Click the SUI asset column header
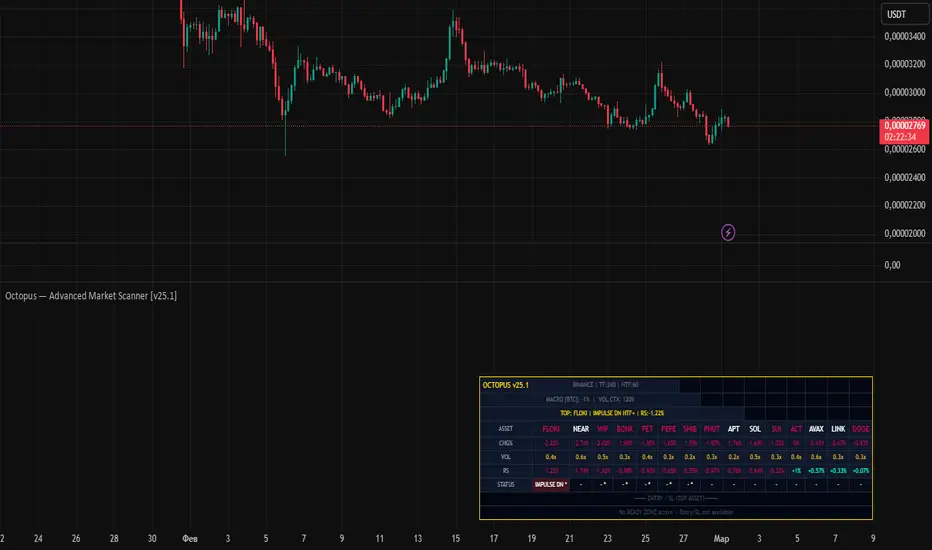The width and height of the screenshot is (932, 550). [776, 429]
